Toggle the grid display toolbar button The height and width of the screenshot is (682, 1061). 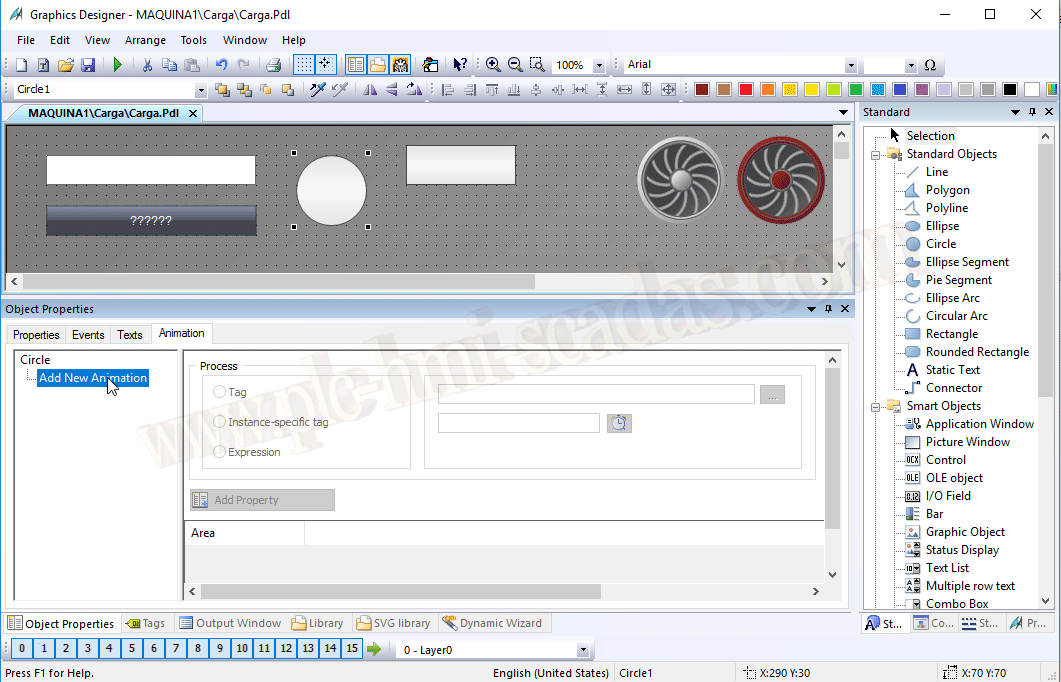(x=303, y=65)
